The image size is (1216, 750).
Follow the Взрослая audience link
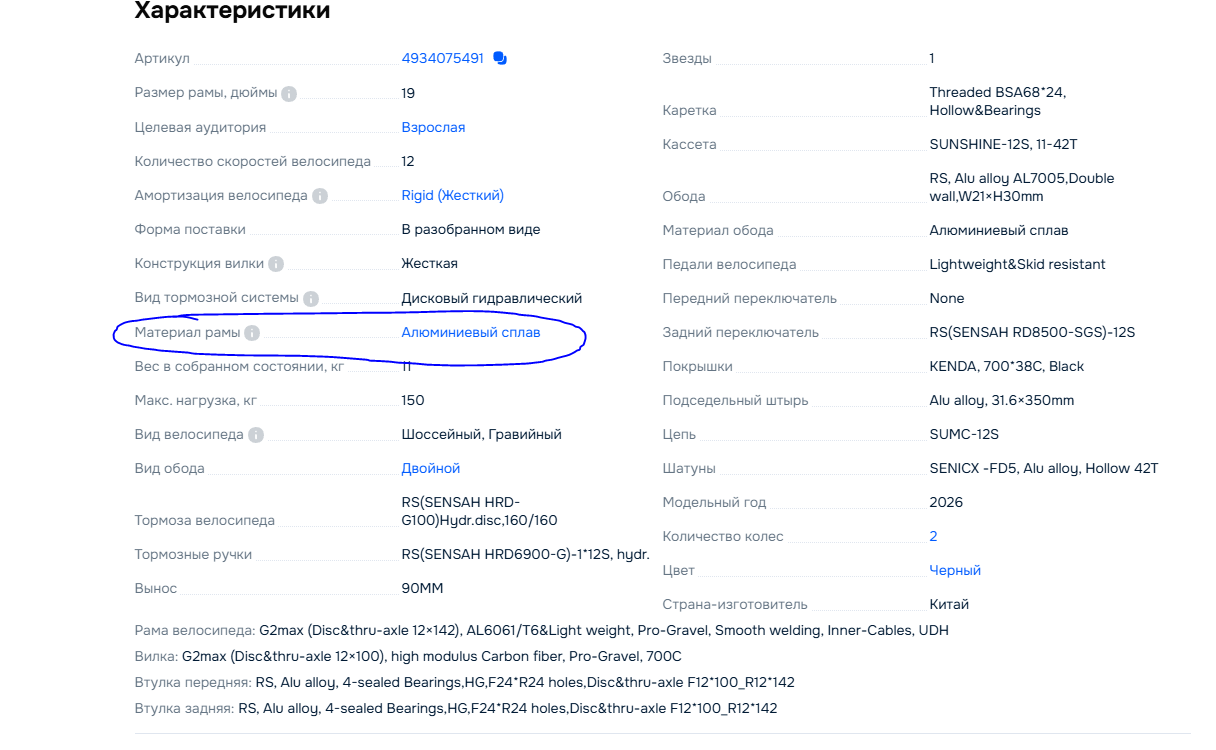coord(433,128)
